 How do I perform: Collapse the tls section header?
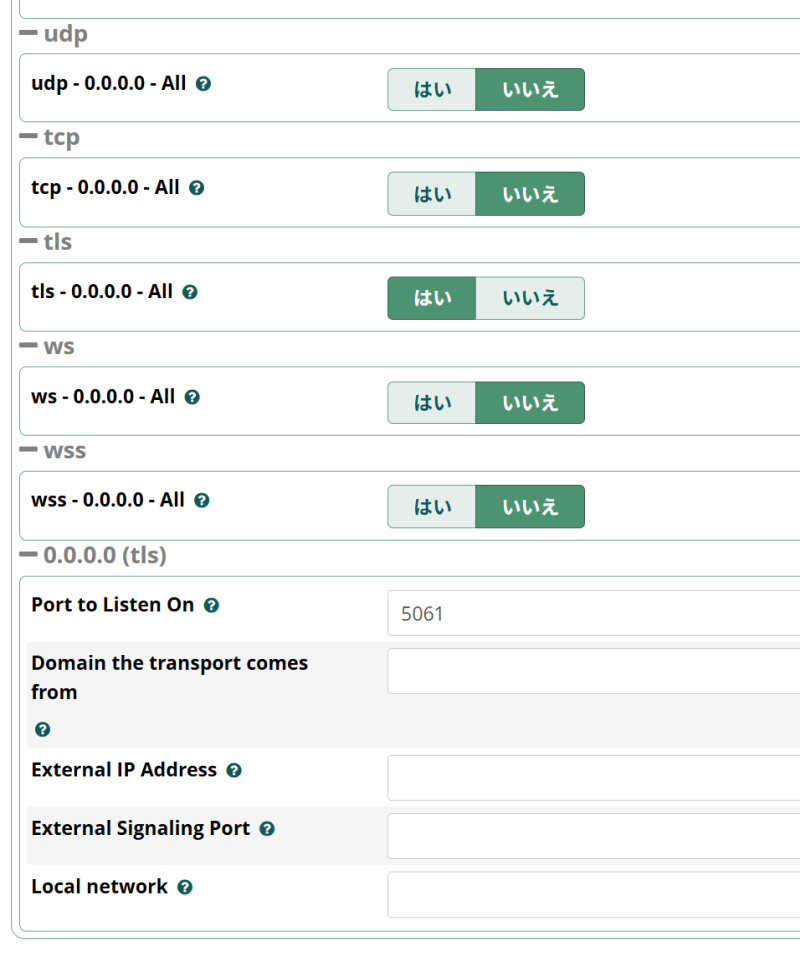(x=46, y=242)
